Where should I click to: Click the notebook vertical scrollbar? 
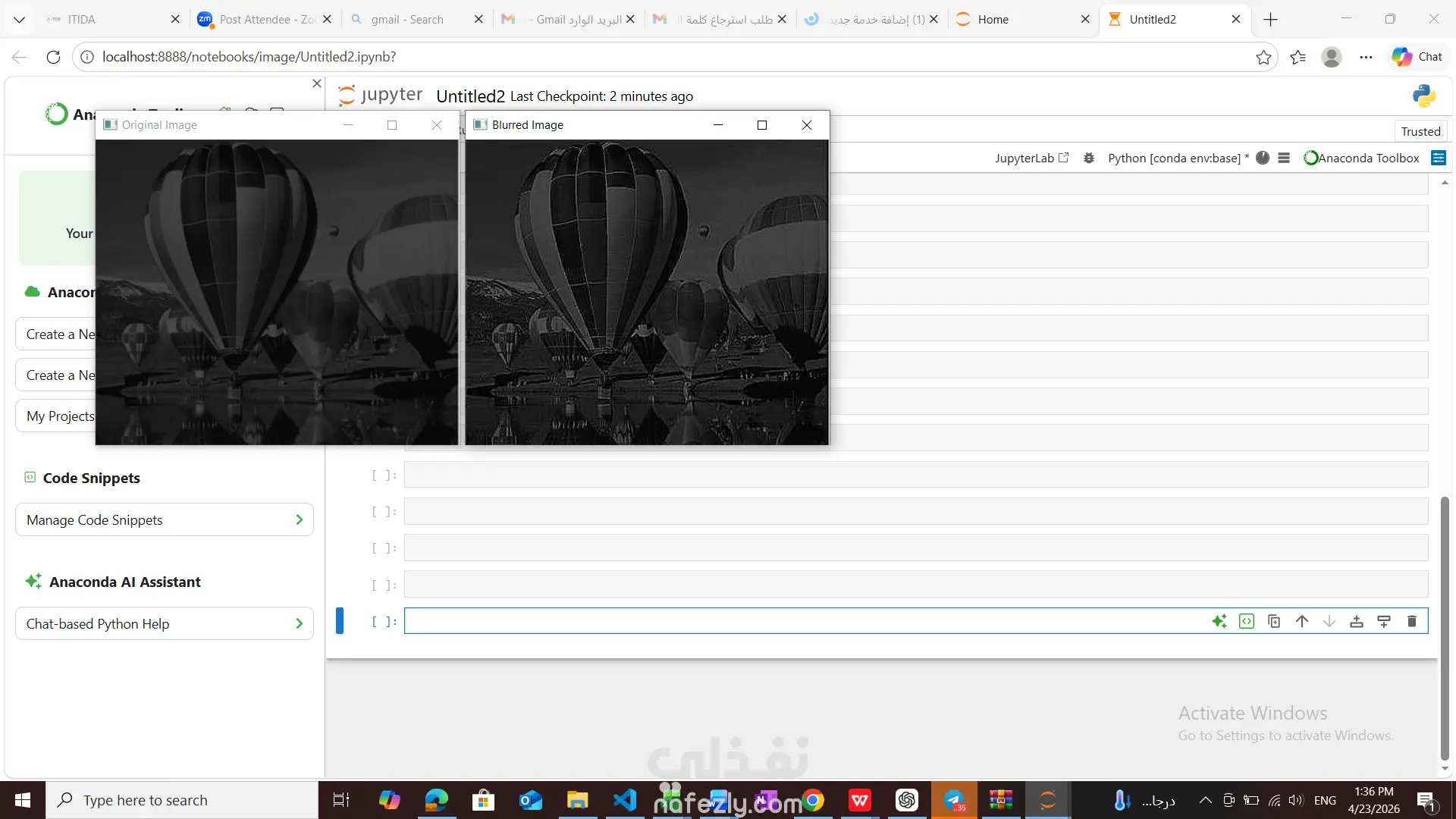point(1445,628)
